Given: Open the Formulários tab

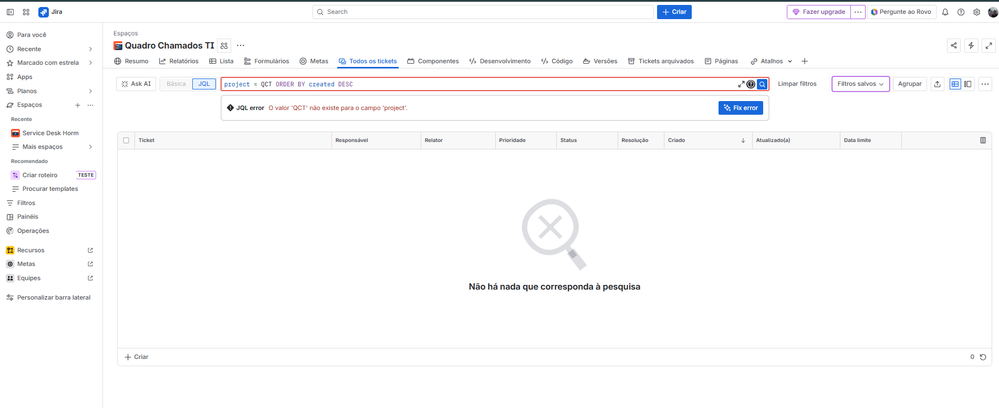Looking at the screenshot, I should click(266, 61).
